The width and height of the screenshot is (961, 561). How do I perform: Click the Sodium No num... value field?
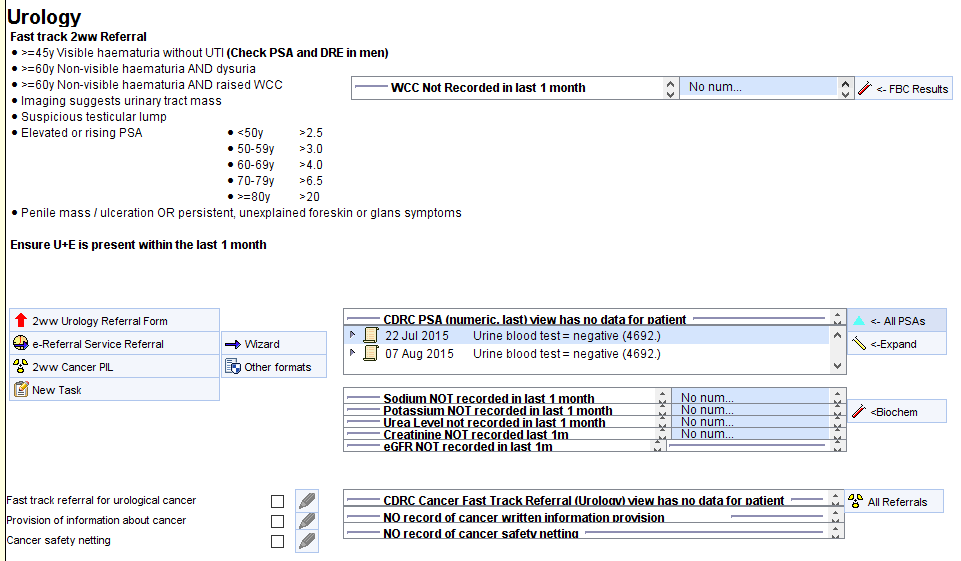click(x=750, y=397)
